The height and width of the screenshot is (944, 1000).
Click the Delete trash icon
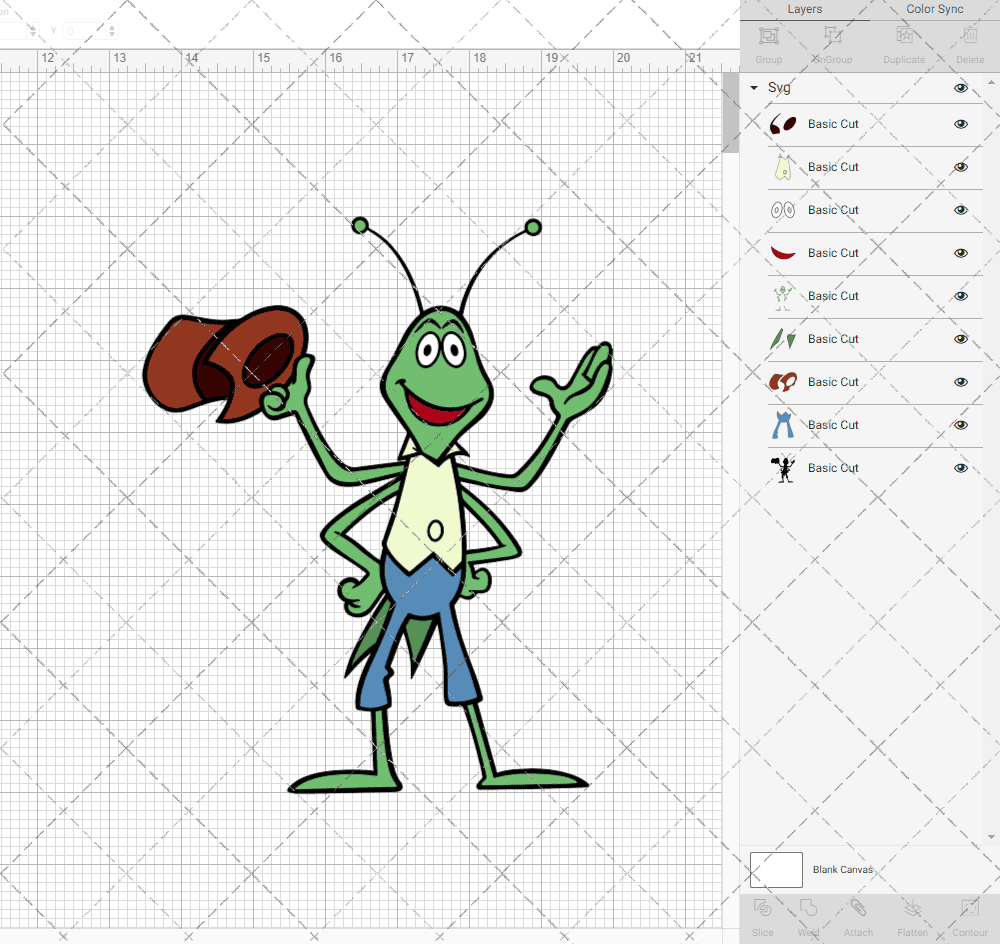969,36
